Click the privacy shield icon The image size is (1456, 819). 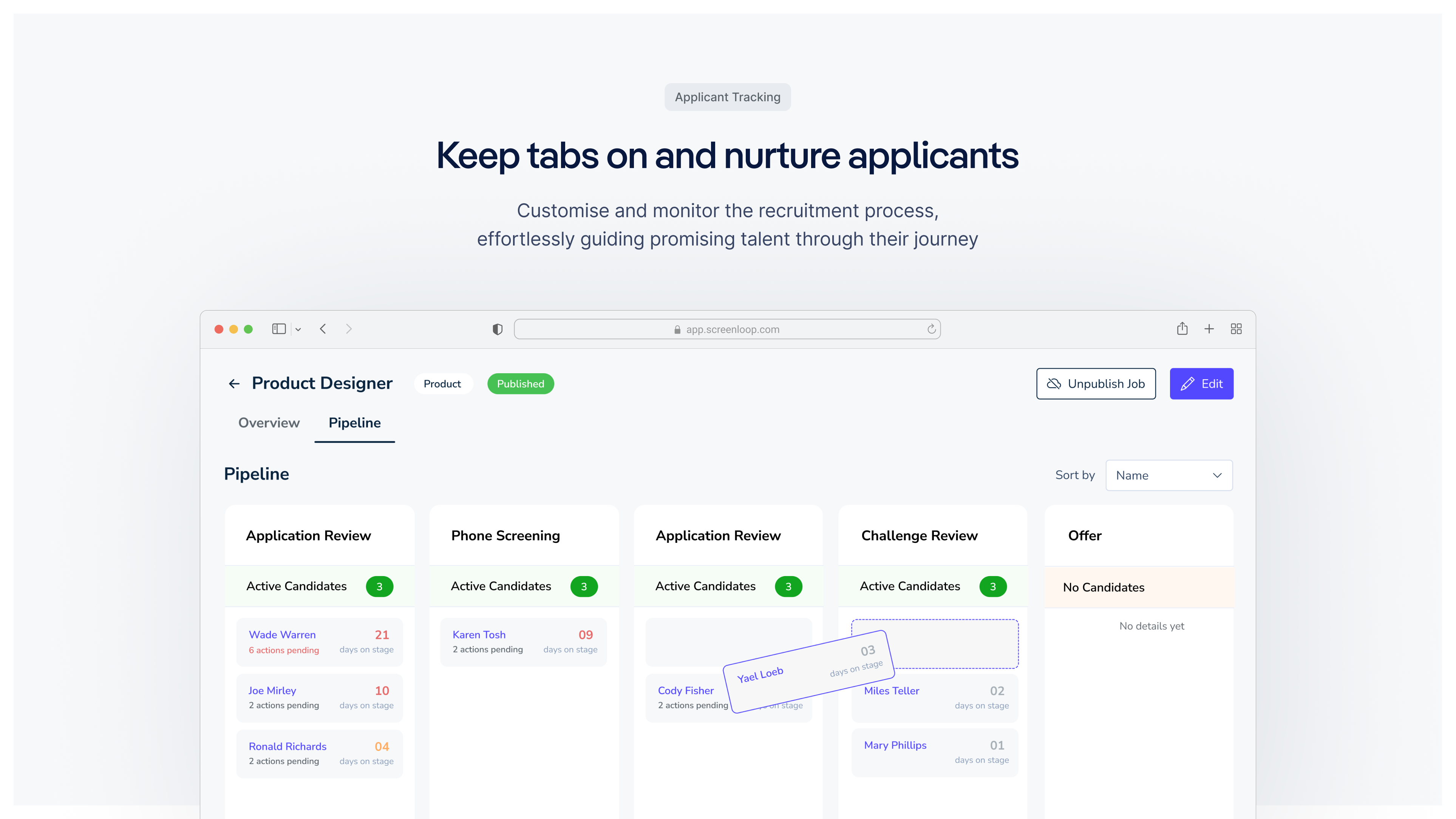(x=498, y=329)
